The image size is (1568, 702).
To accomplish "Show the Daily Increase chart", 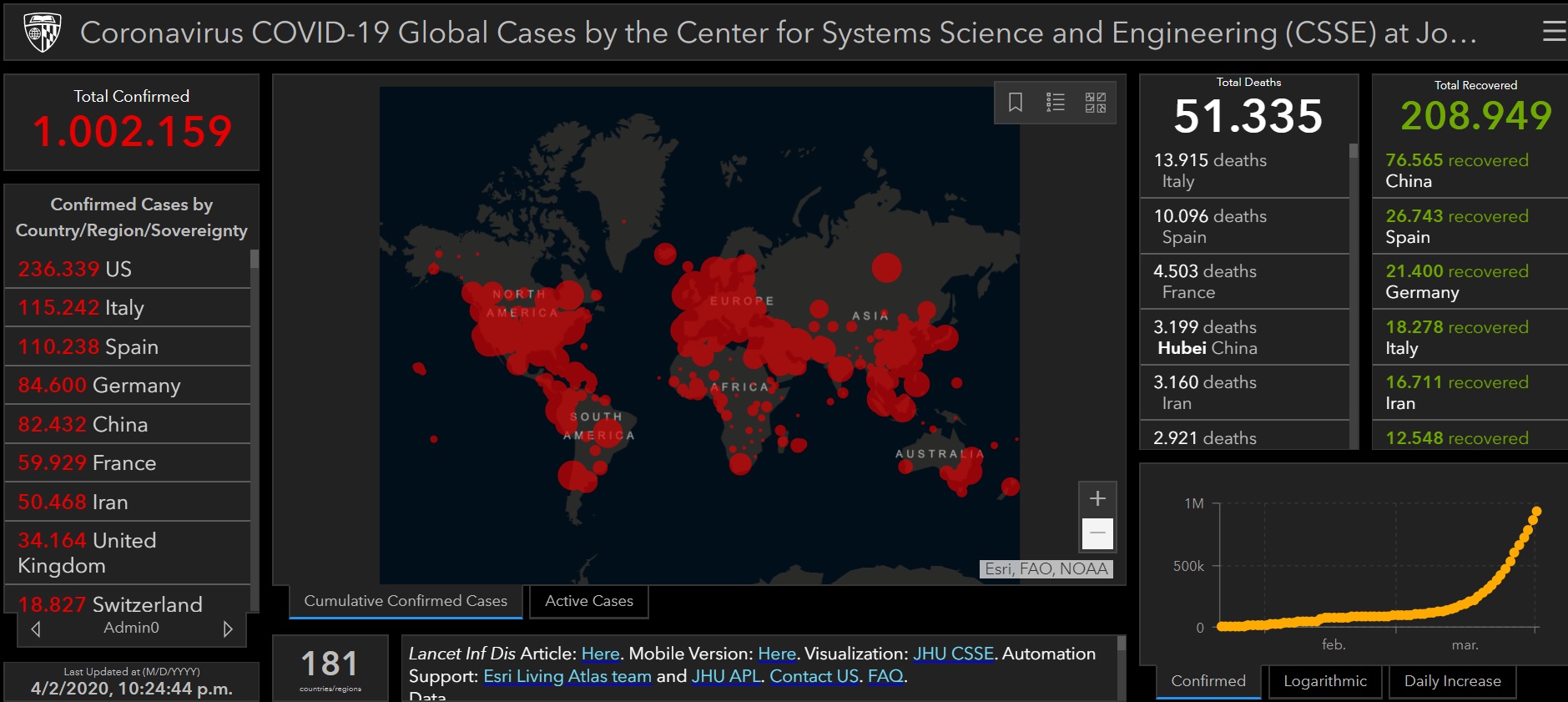I will [x=1452, y=681].
